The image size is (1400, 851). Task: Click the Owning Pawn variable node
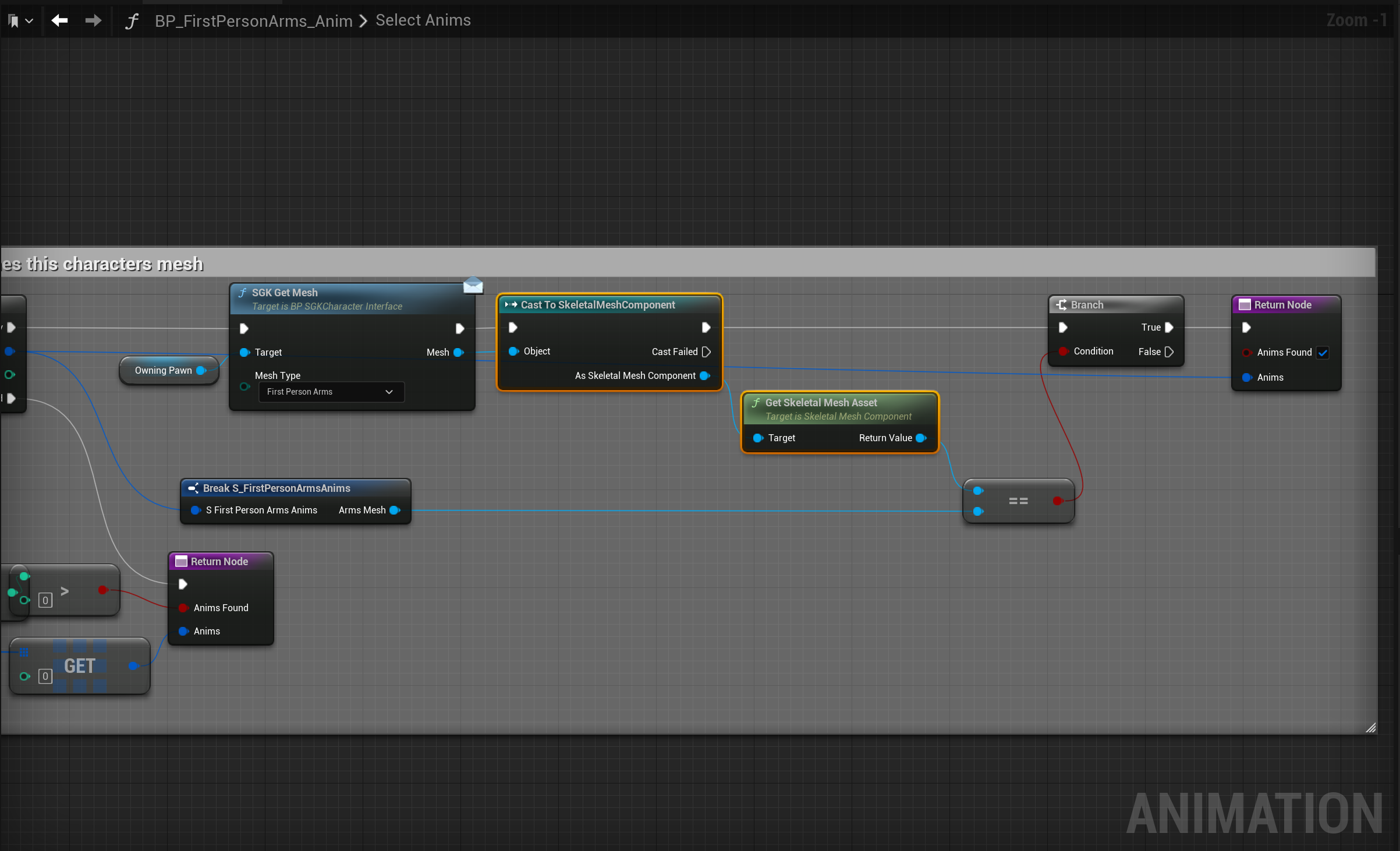pyautogui.click(x=163, y=370)
